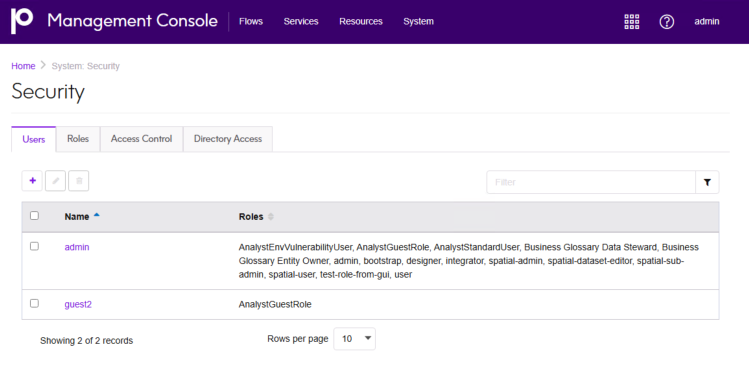The width and height of the screenshot is (749, 366).
Task: Open the admin account menu
Action: 706,22
